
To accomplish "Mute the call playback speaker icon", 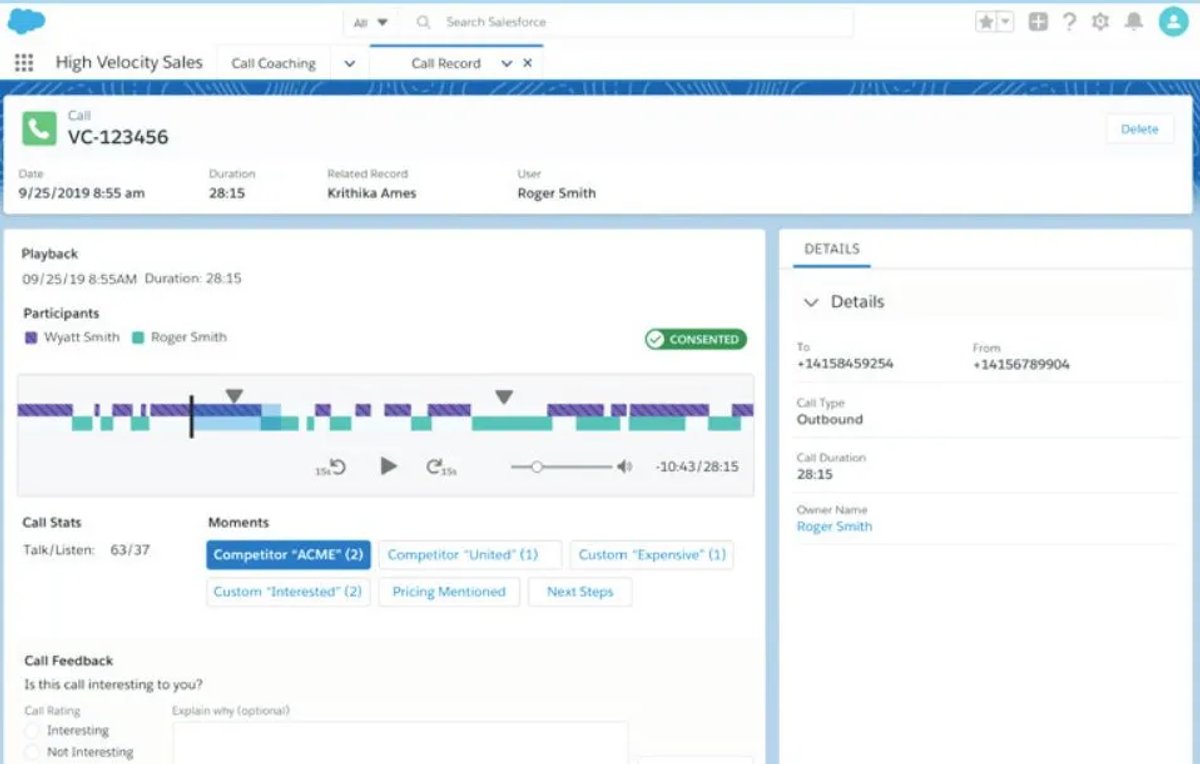I will point(625,467).
